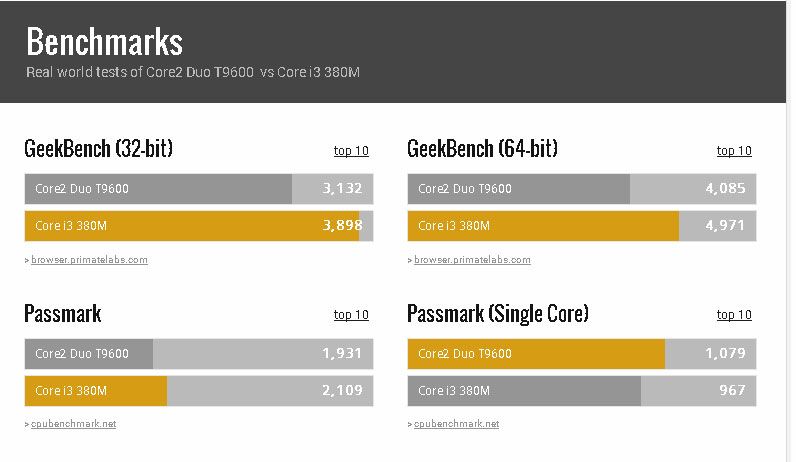
Task: Click the Passmark (Single Core) heading
Action: (498, 314)
